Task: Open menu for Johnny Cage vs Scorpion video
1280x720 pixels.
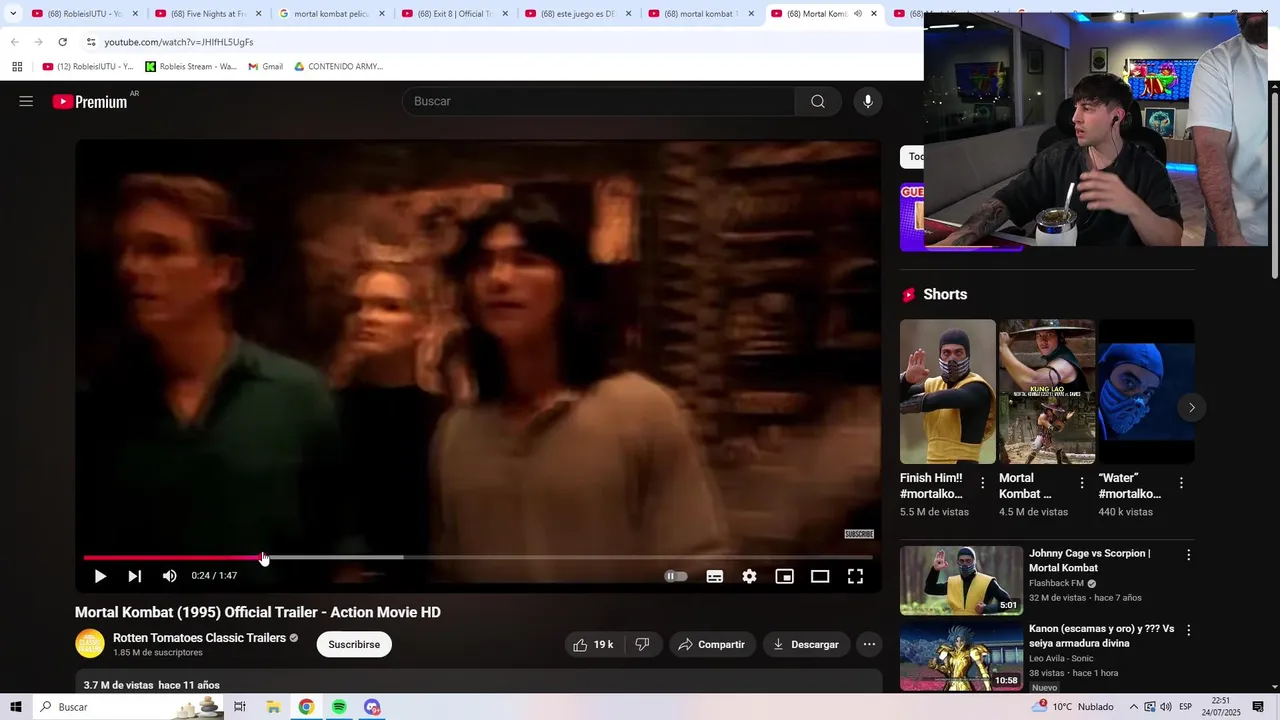Action: (1188, 555)
